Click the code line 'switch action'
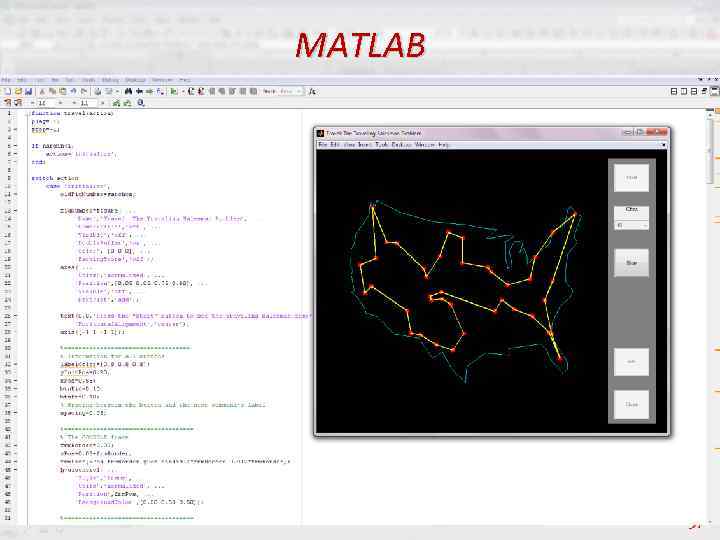 (55, 178)
